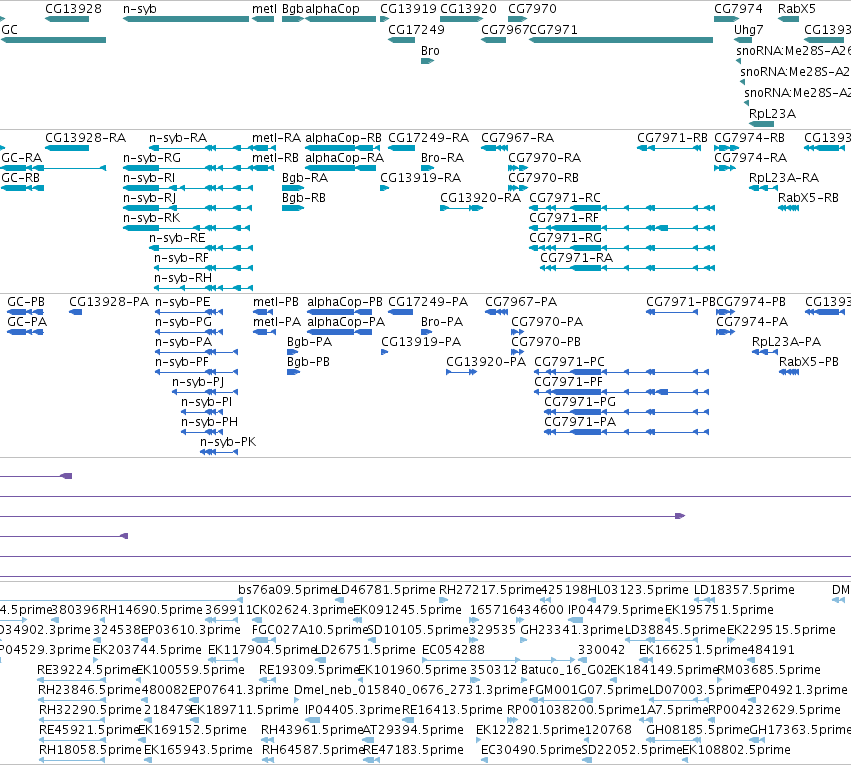Select the CG13920 gene label
851x765 pixels.
(x=468, y=9)
